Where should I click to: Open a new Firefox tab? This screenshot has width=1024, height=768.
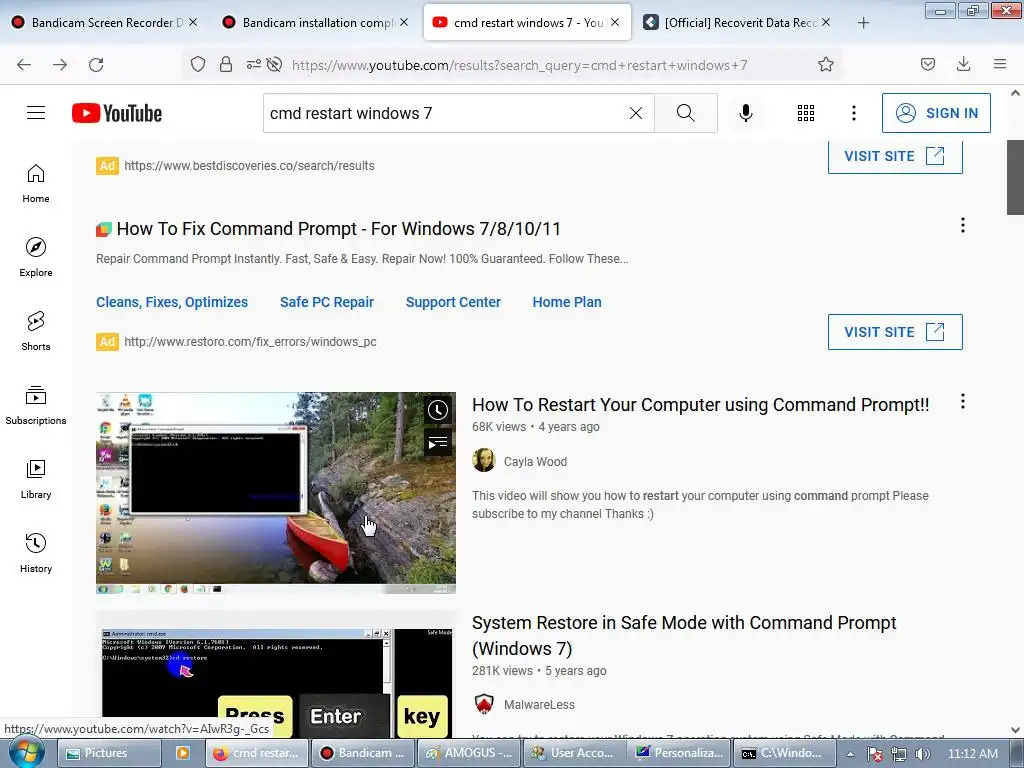click(x=863, y=23)
